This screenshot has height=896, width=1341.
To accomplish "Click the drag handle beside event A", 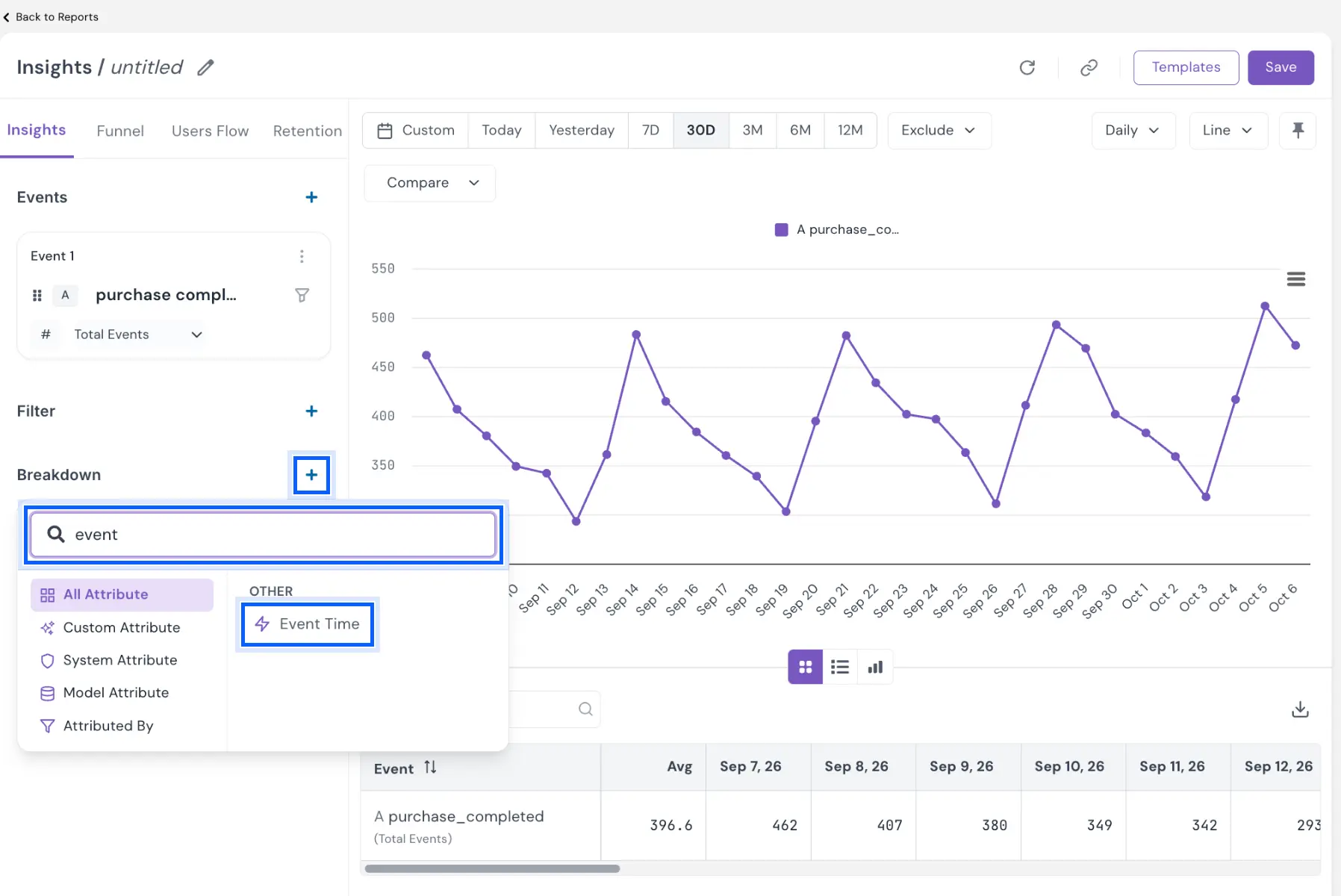I will click(37, 296).
